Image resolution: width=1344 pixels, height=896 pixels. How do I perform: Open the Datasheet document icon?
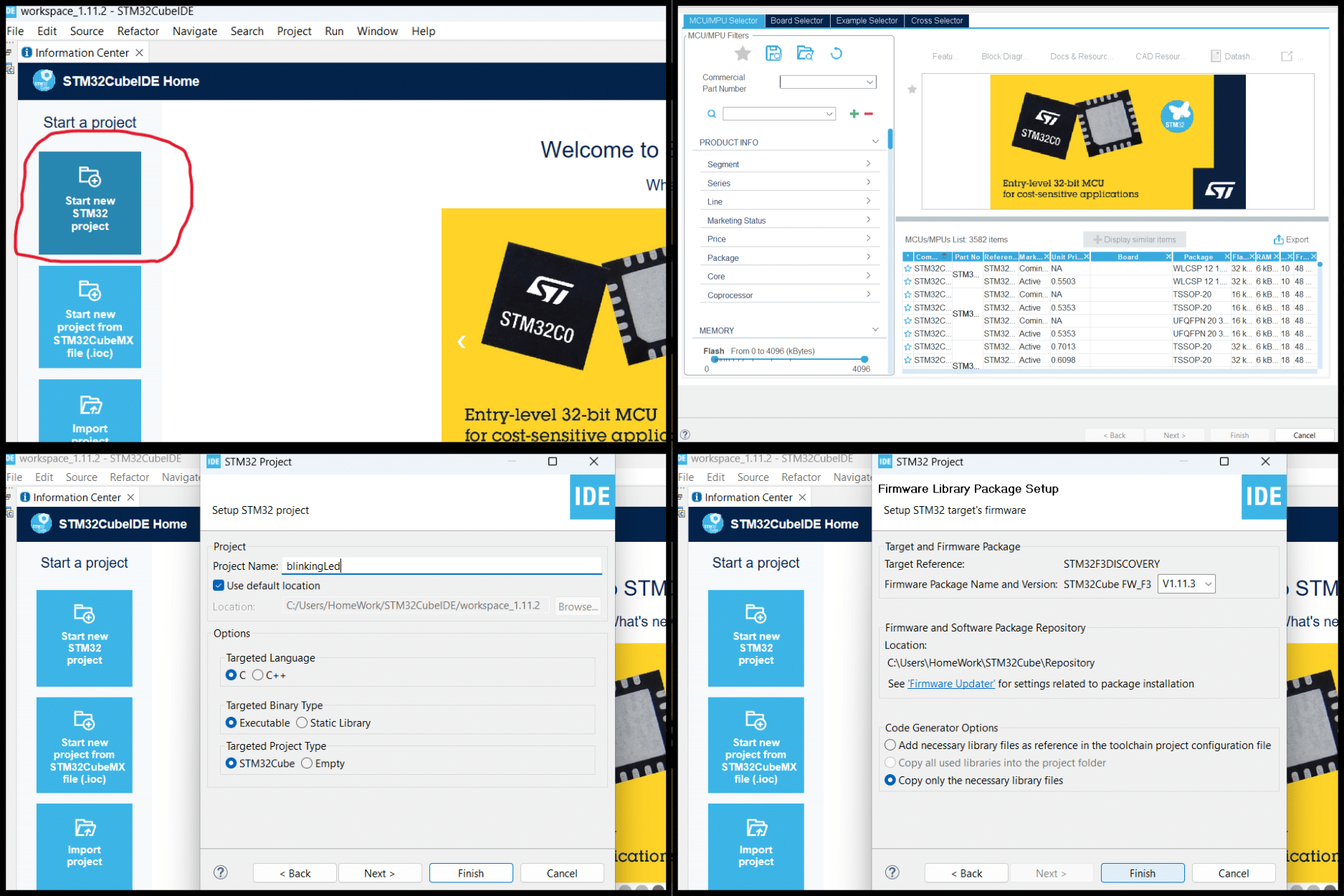1216,56
